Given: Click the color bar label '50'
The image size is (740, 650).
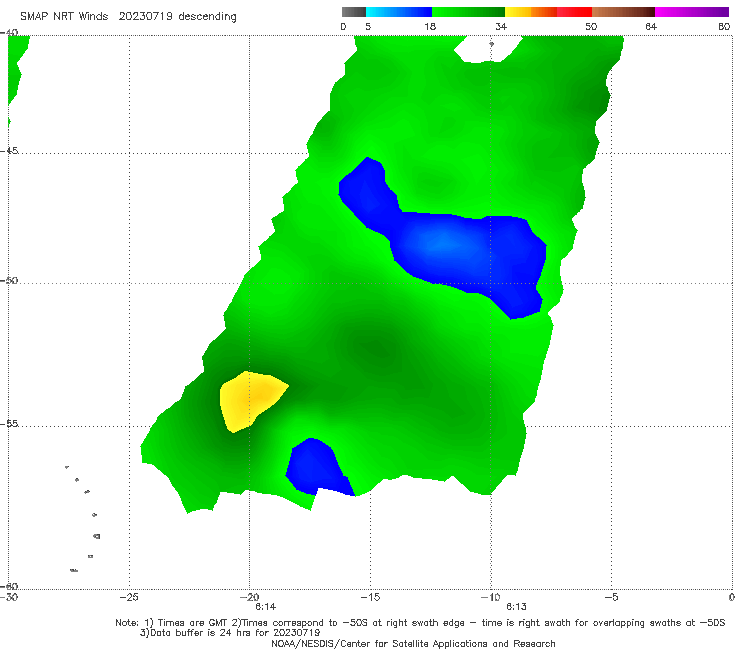Looking at the screenshot, I should pyautogui.click(x=591, y=27).
